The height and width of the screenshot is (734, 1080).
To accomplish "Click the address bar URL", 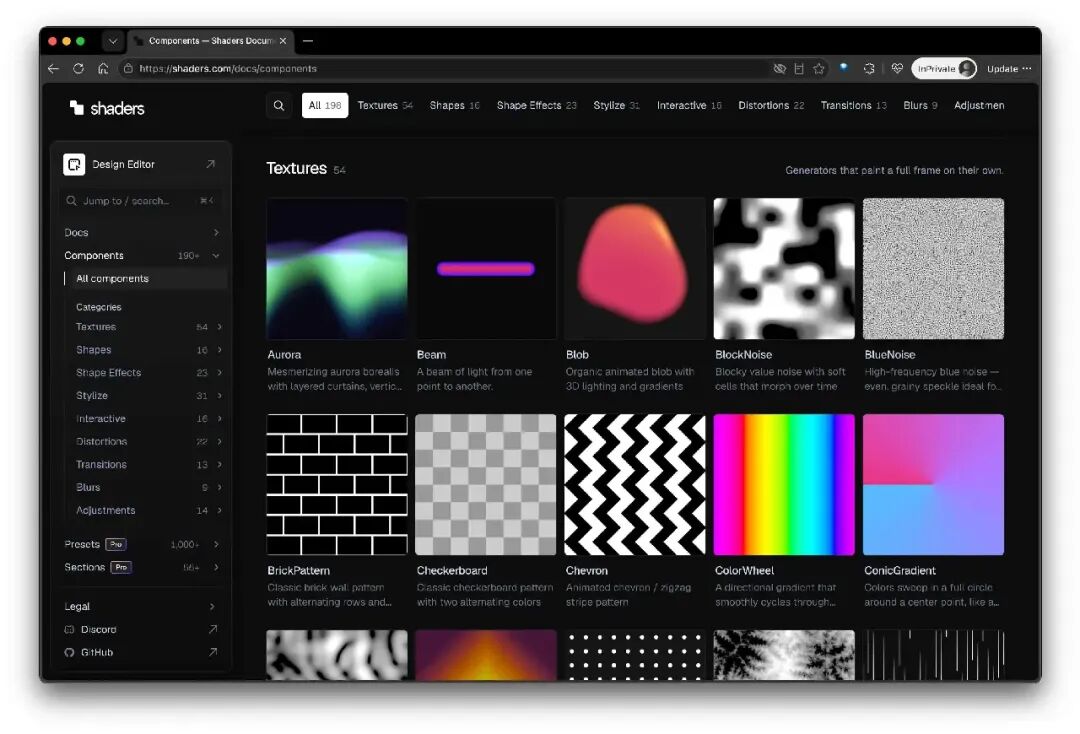I will pos(228,69).
